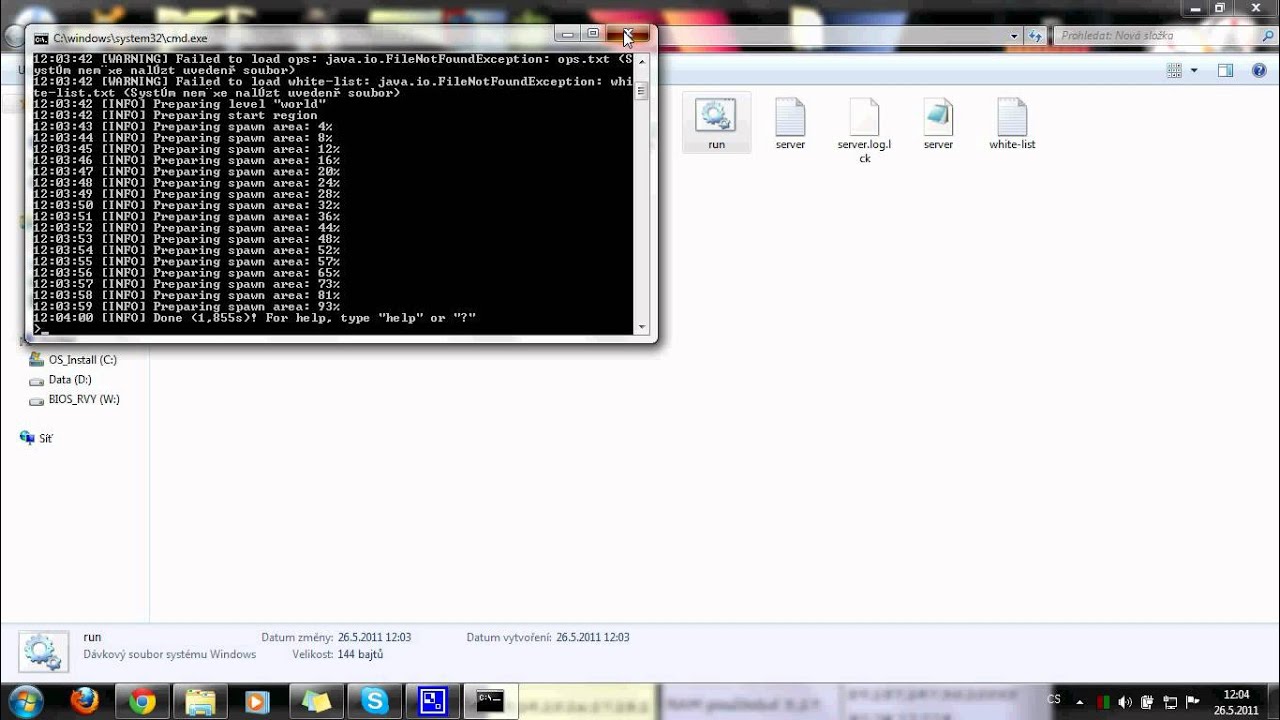Select the server text file beside run
Viewport: 1280px width, 720px height.
790,123
